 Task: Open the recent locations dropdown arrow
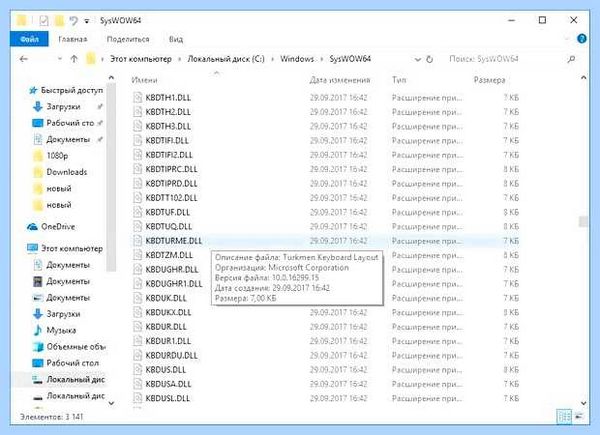click(x=59, y=59)
